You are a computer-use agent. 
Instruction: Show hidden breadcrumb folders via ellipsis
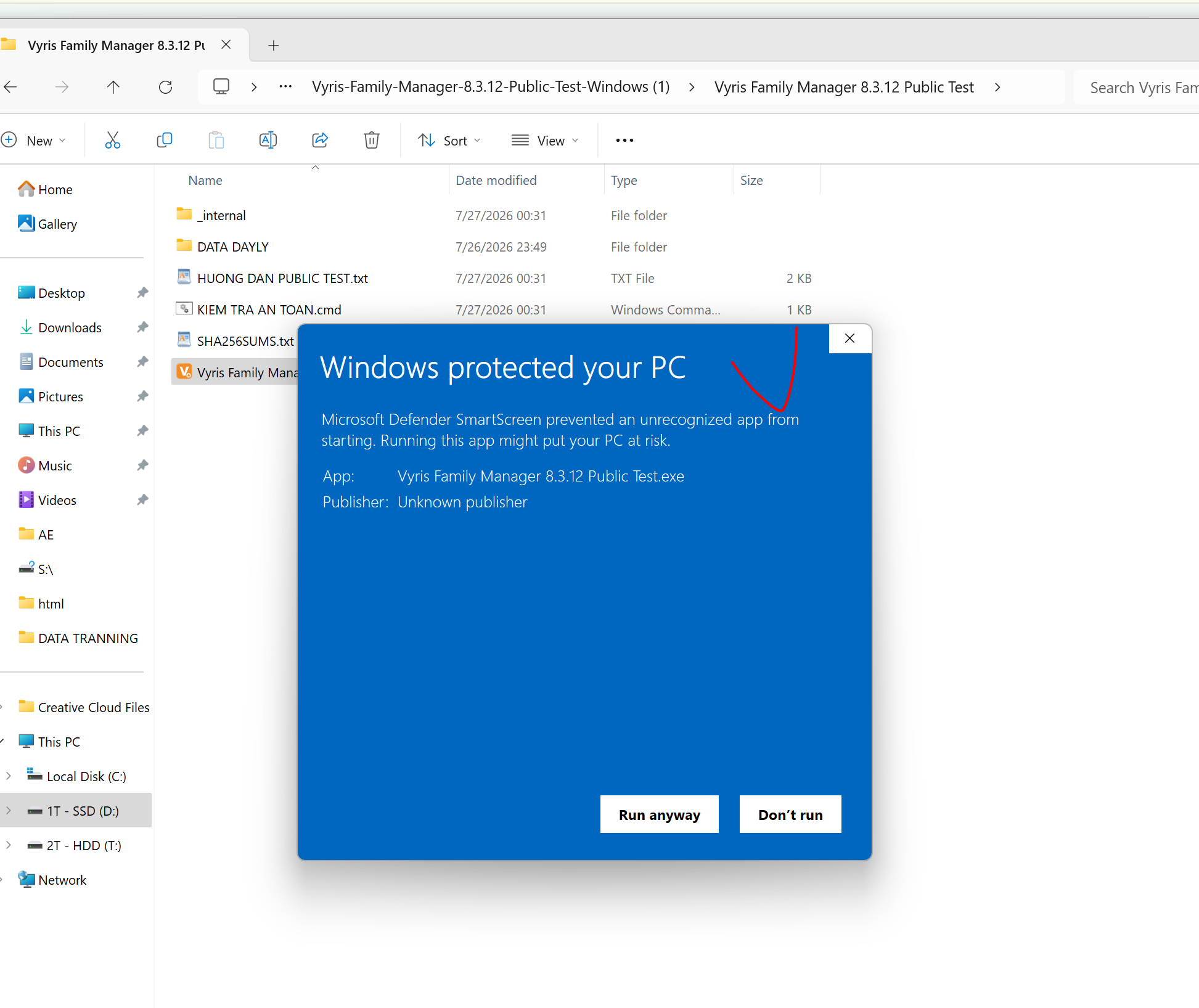tap(285, 87)
